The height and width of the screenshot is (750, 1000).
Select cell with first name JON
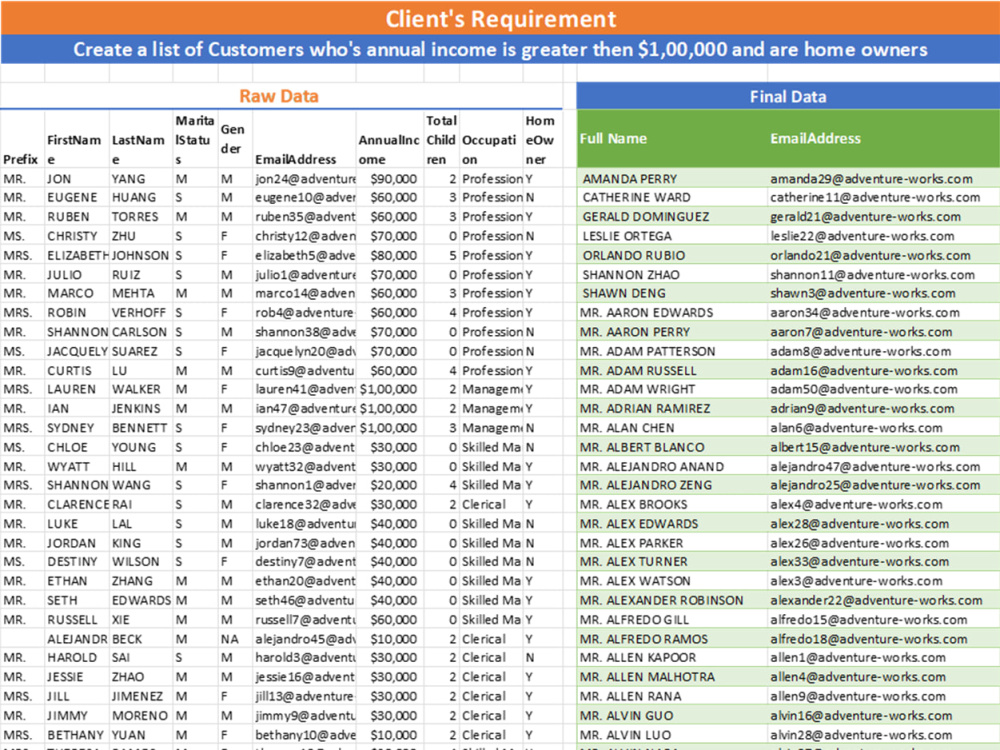click(x=77, y=179)
